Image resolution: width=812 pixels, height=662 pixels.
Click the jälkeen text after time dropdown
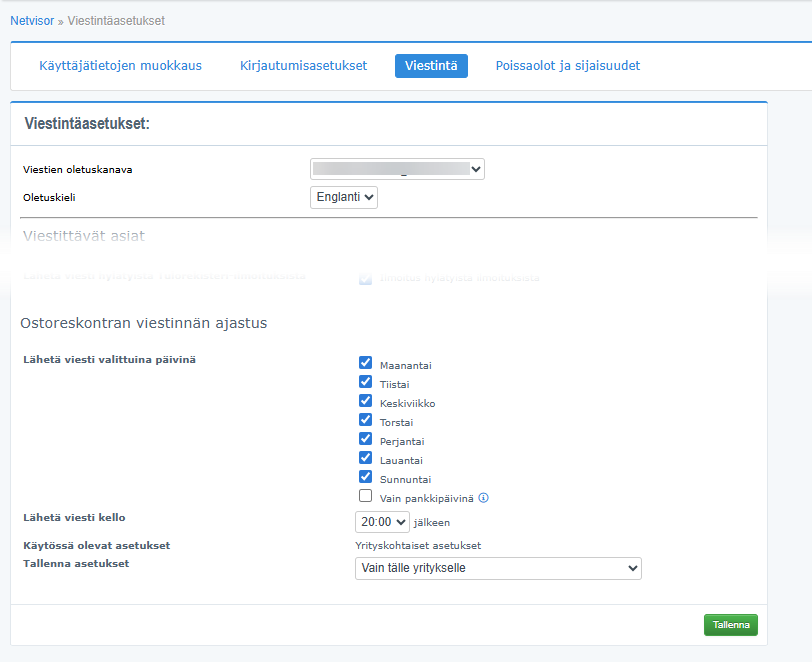point(432,523)
